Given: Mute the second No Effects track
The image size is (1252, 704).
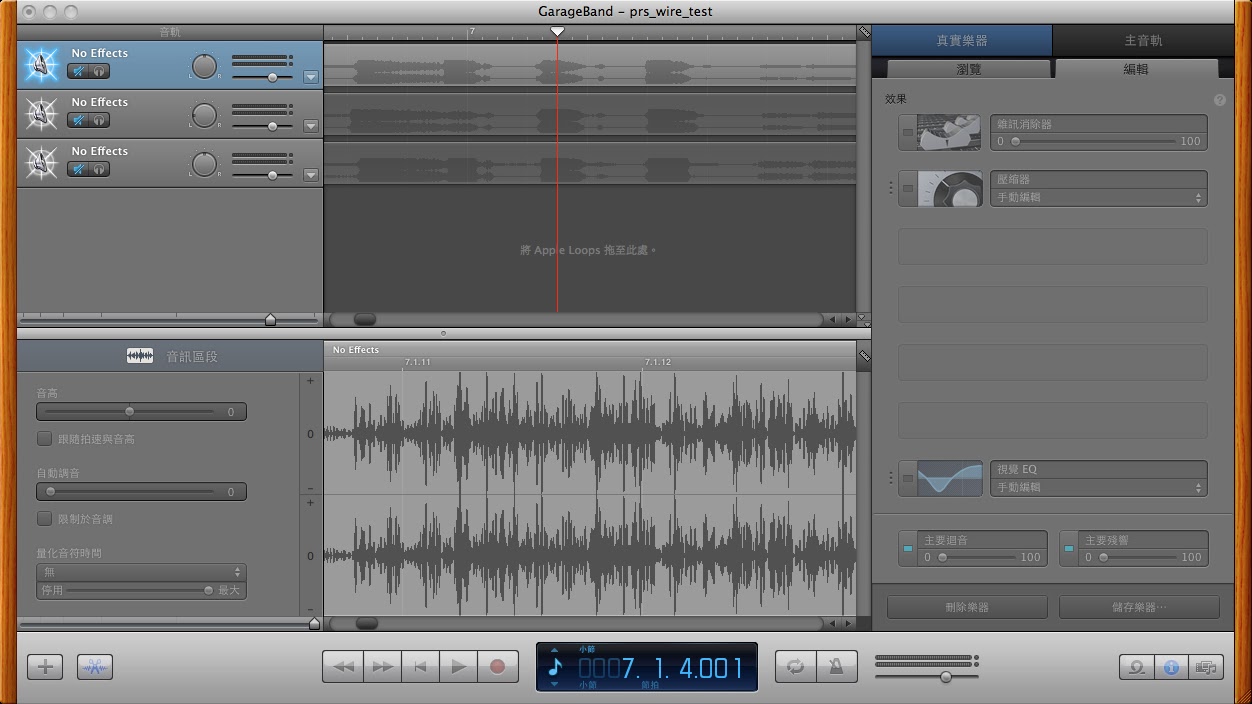Looking at the screenshot, I should coord(77,120).
